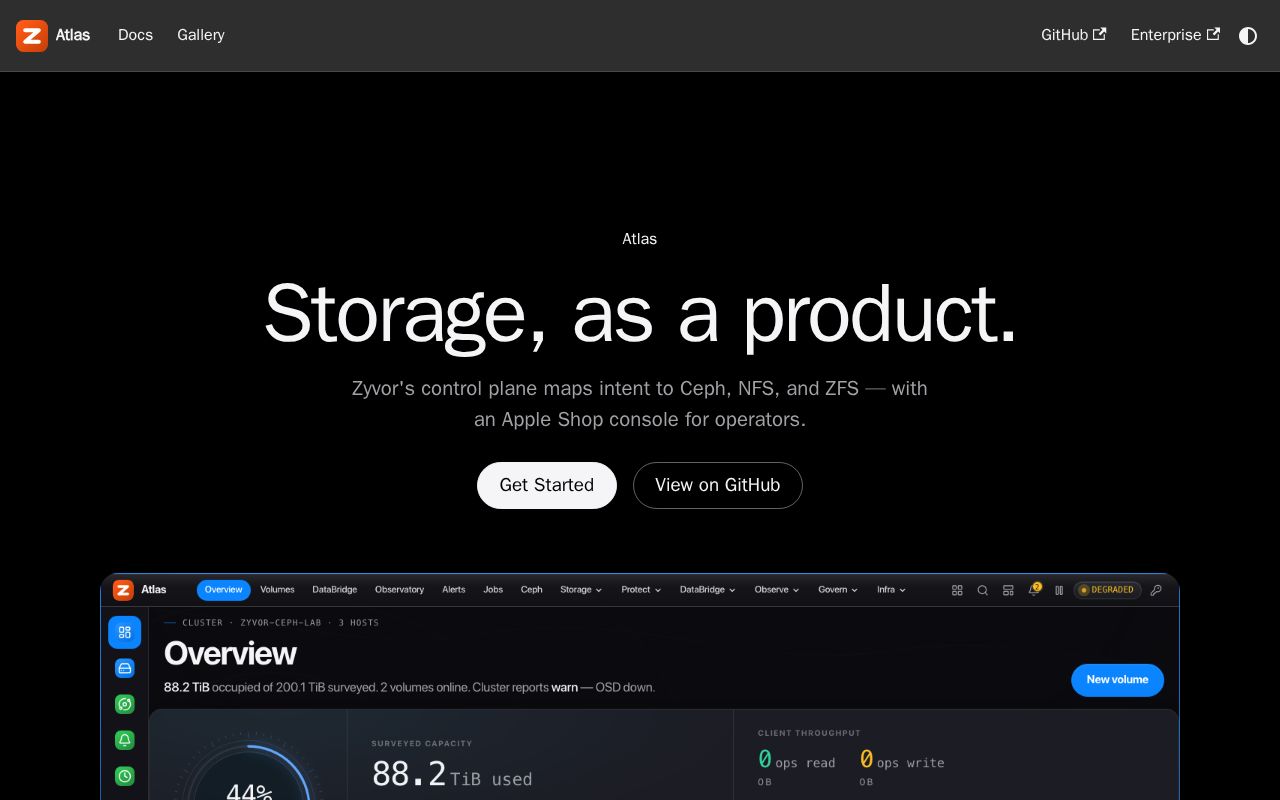Select the blue storage drive sidebar icon
The height and width of the screenshot is (800, 1280).
(x=125, y=668)
